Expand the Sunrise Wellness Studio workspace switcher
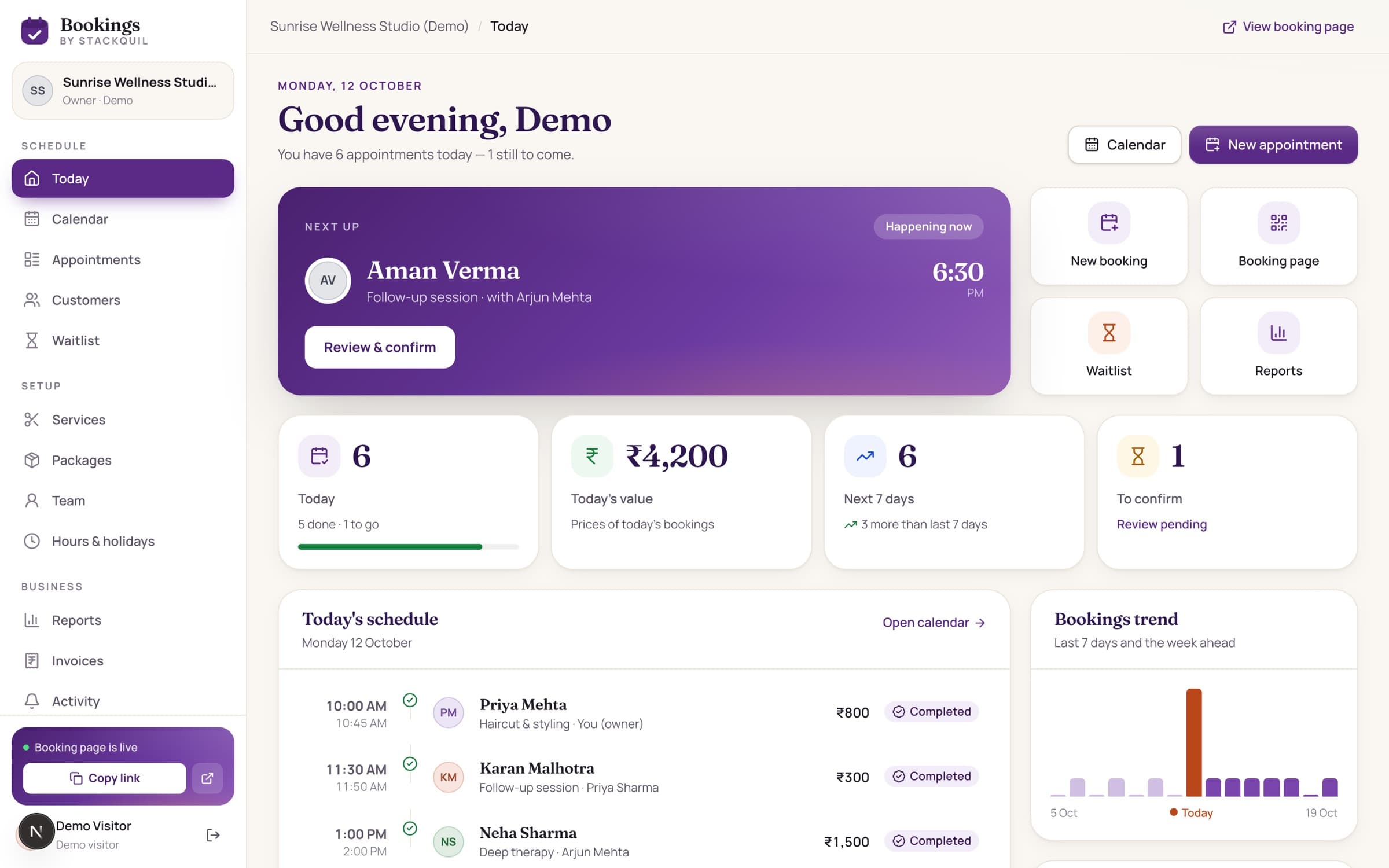This screenshot has width=1389, height=868. (x=123, y=91)
